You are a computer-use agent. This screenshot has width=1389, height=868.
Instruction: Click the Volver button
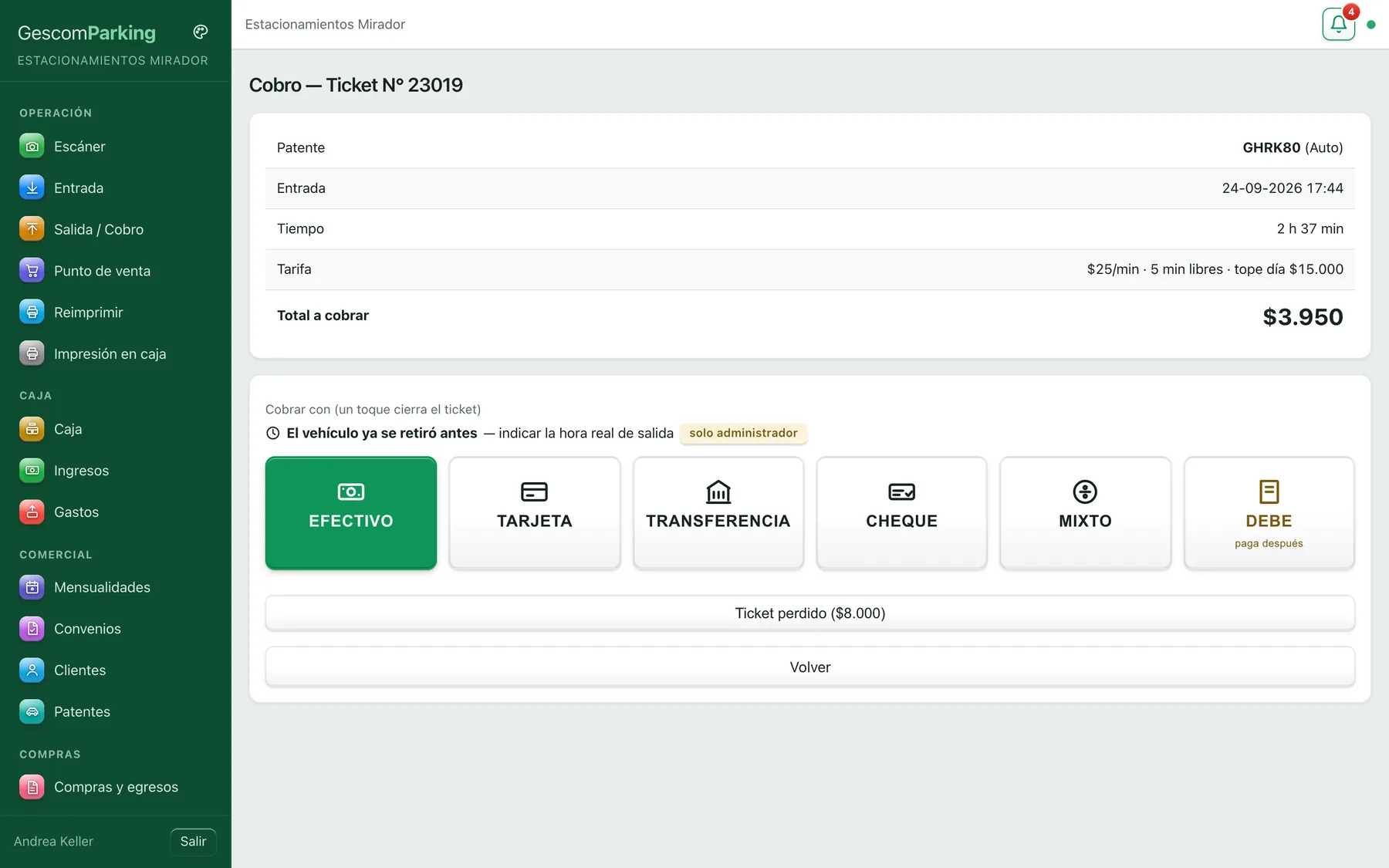810,667
